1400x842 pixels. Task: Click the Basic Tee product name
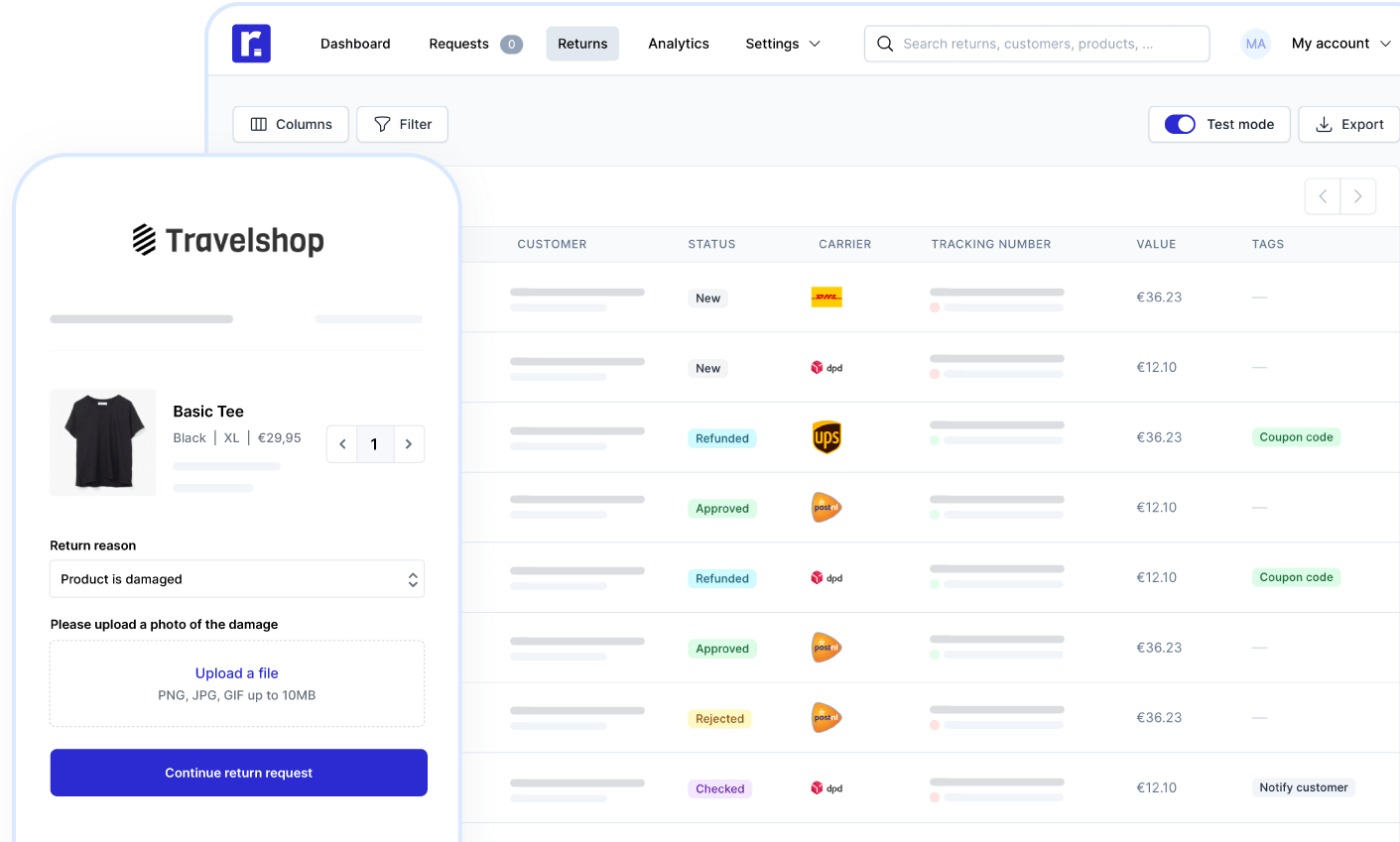[x=208, y=412]
